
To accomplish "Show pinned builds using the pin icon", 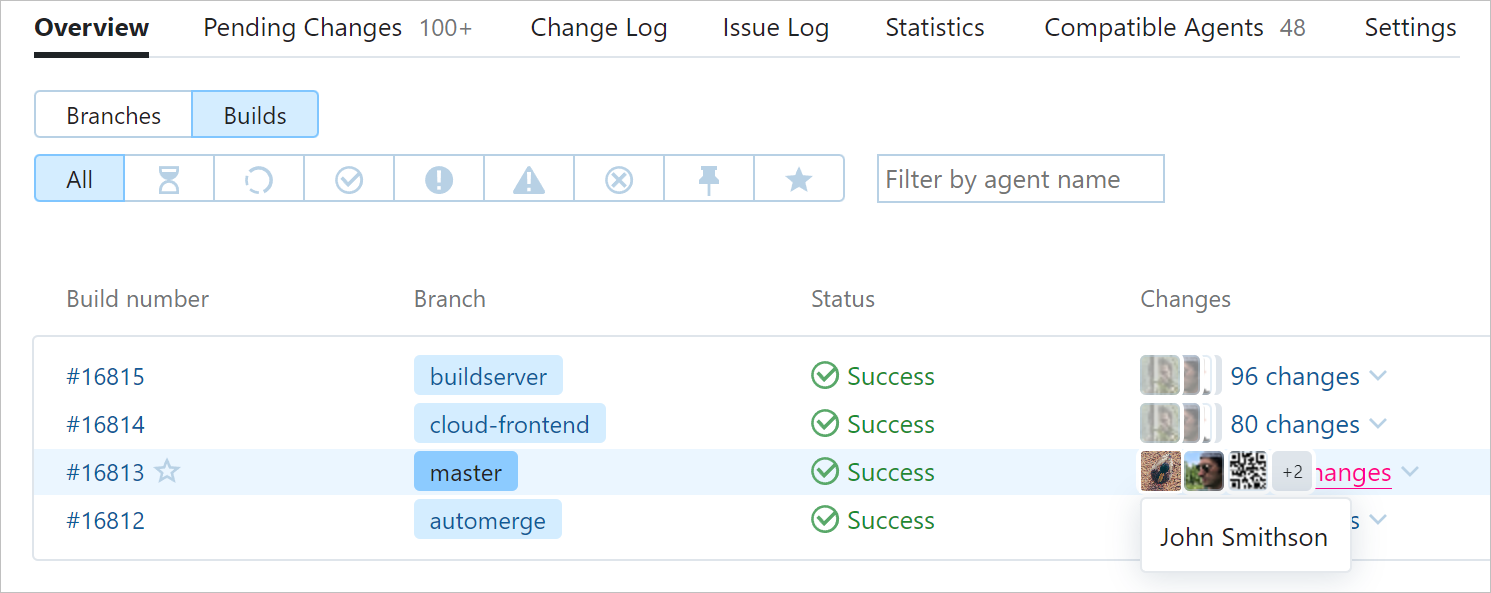I will (x=709, y=179).
